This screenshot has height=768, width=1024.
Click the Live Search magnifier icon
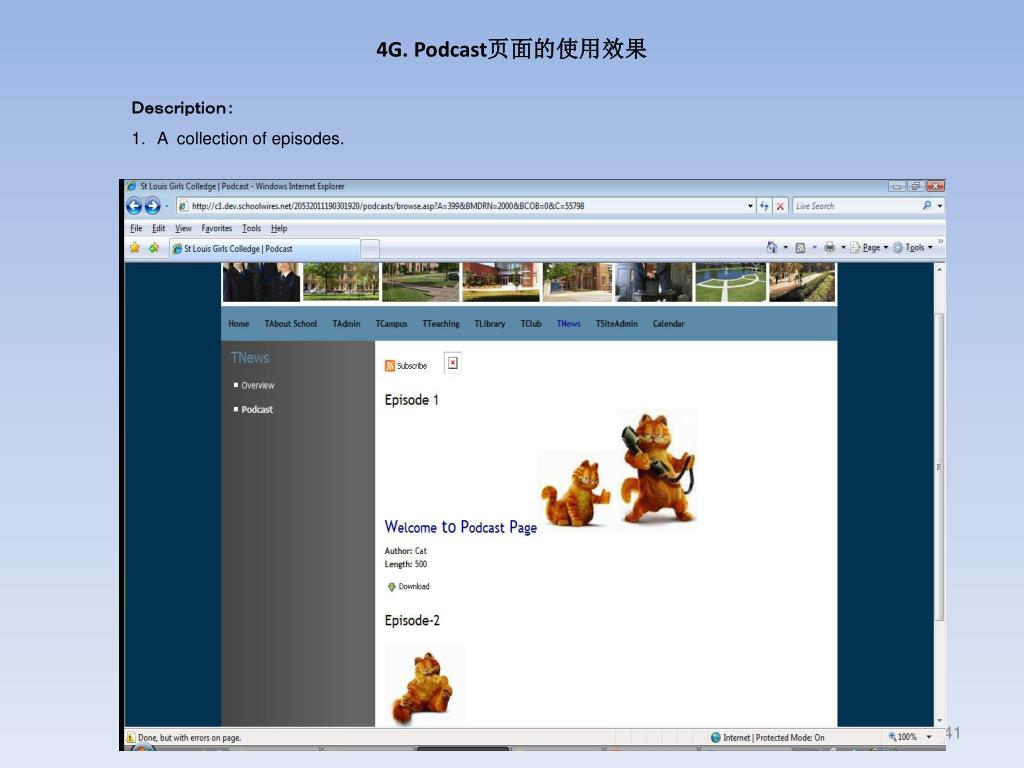tap(927, 205)
